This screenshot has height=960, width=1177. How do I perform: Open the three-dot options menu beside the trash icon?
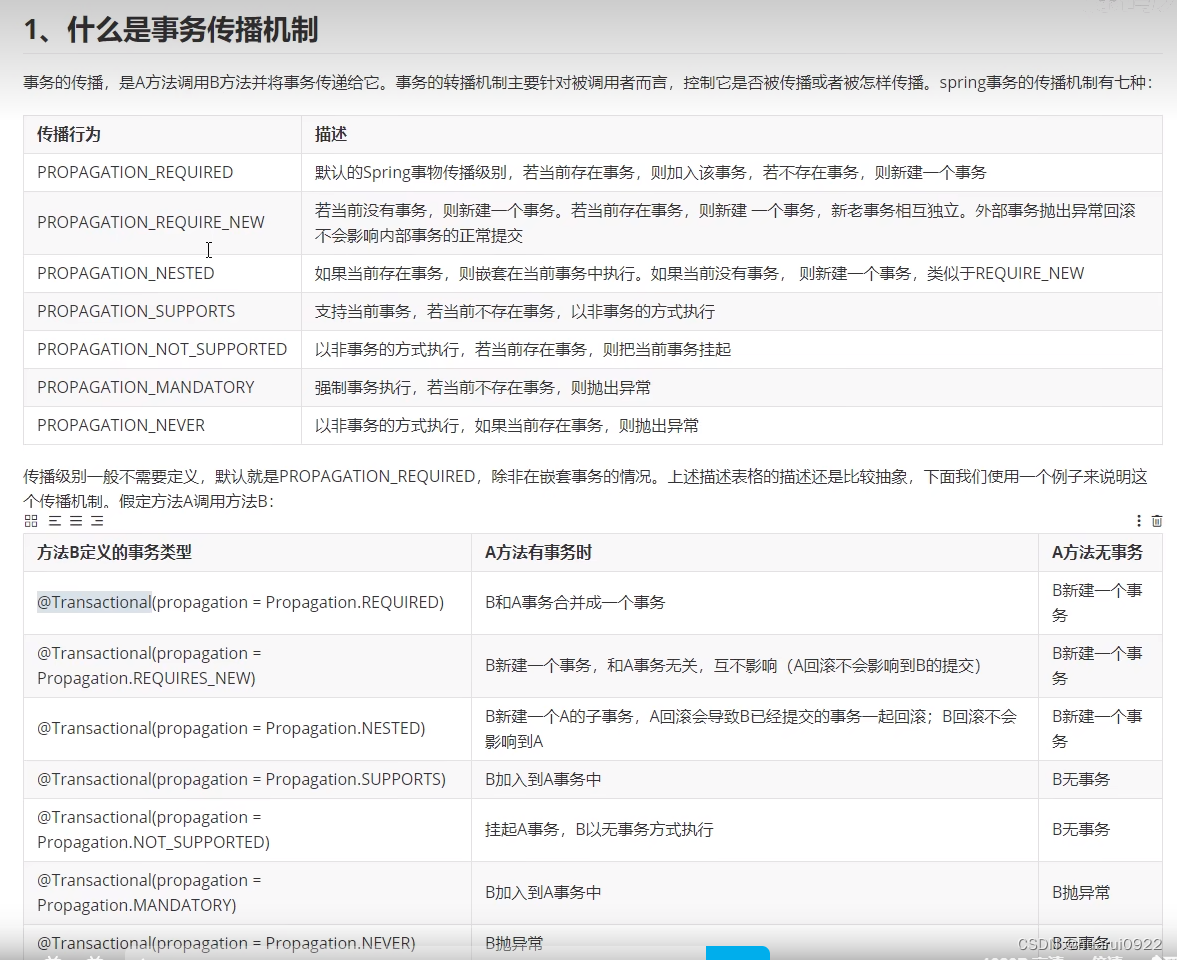pyautogui.click(x=1138, y=520)
